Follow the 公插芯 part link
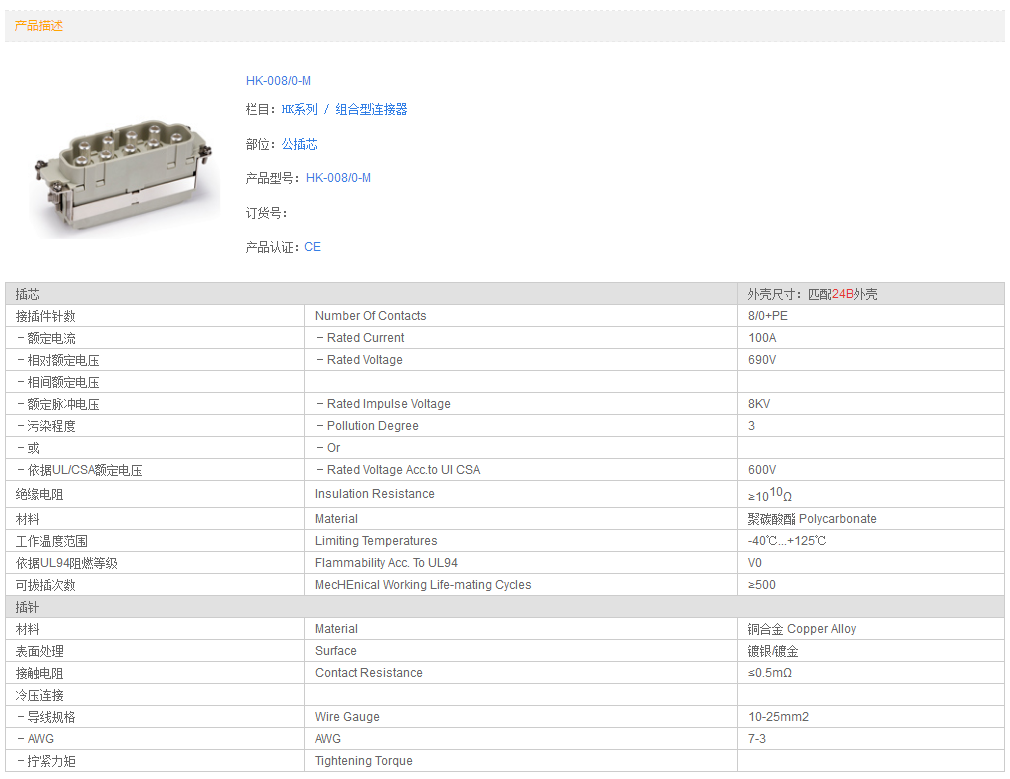 click(299, 144)
